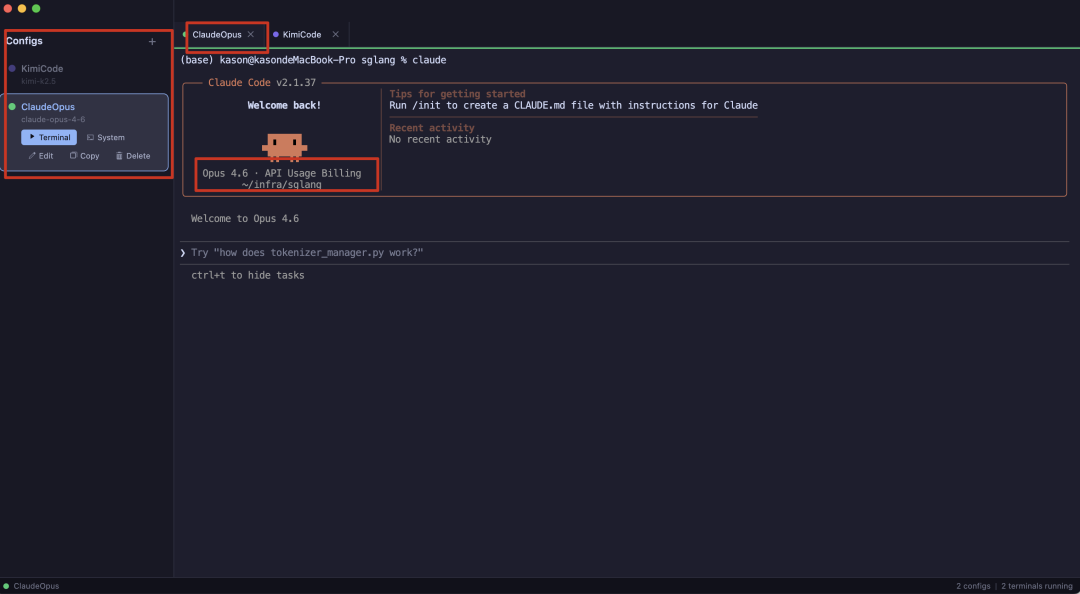
Task: Click the trash icon on Delete
Action: [x=119, y=156]
